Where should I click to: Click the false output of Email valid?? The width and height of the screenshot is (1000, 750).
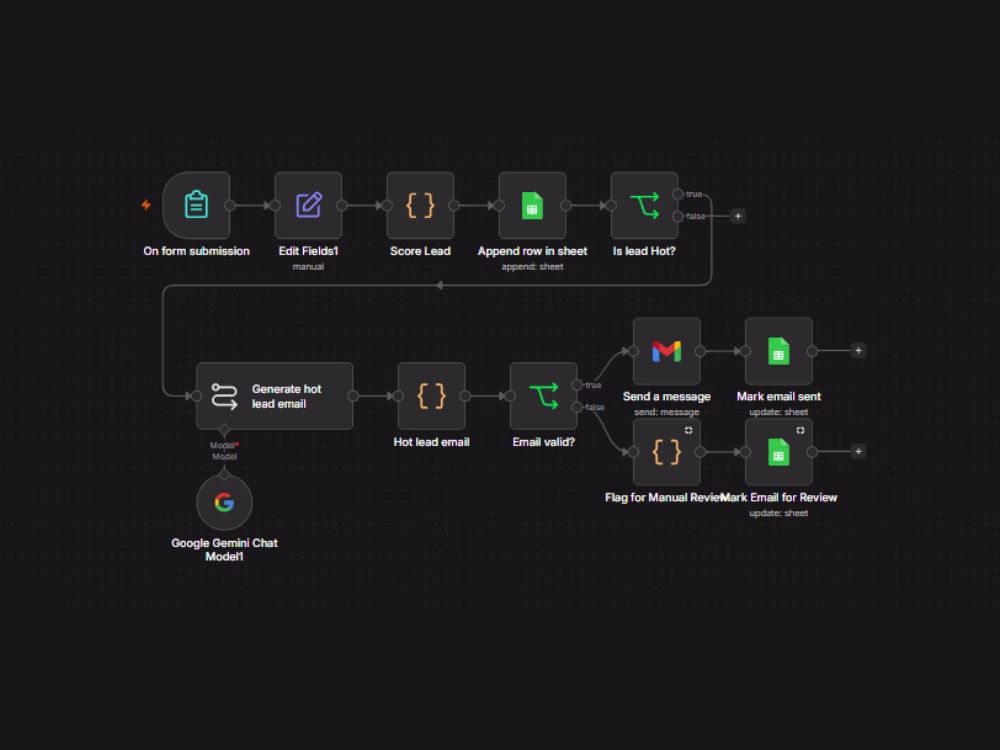577,407
